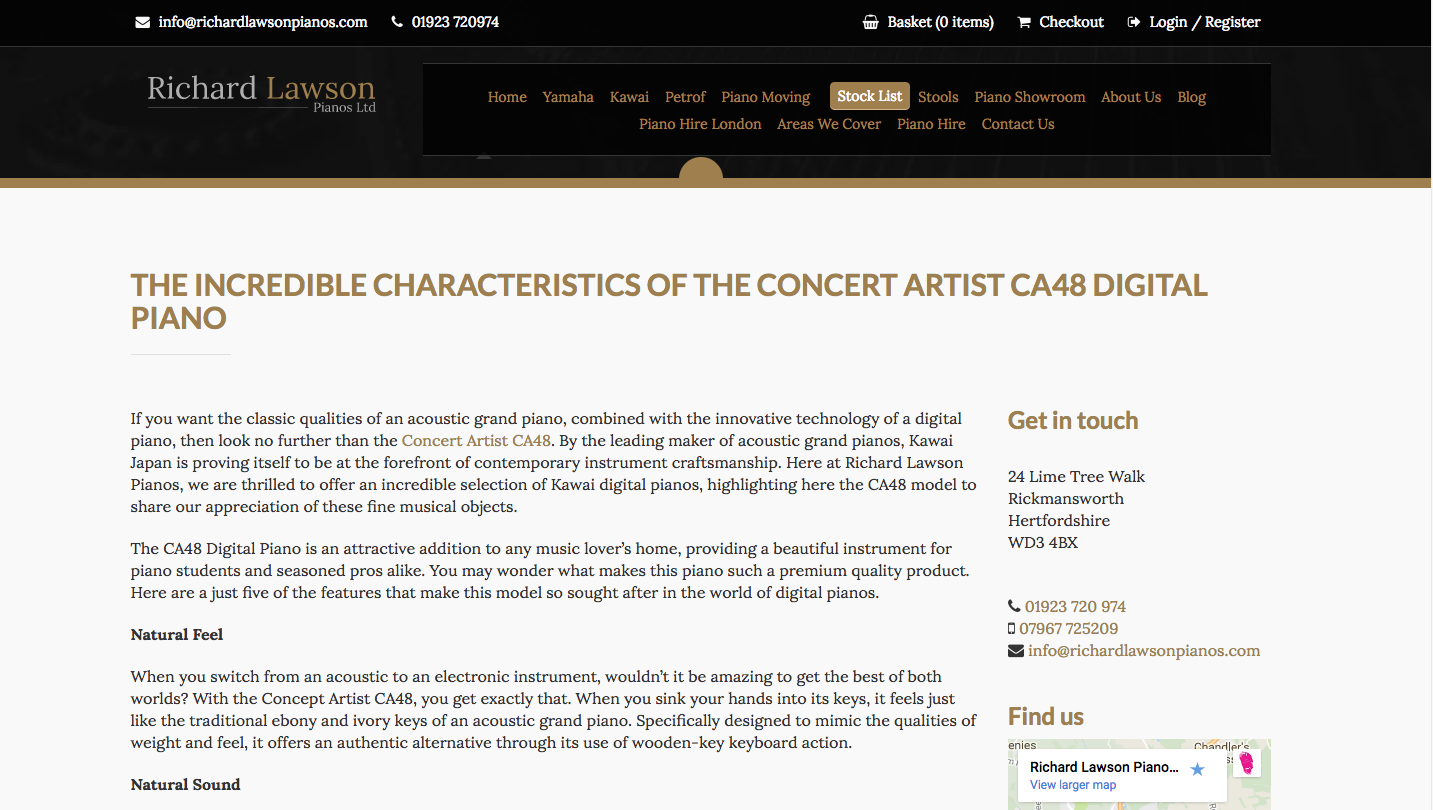Click the Richard Lawson Pianos logo
This screenshot has width=1433, height=810.
point(261,92)
